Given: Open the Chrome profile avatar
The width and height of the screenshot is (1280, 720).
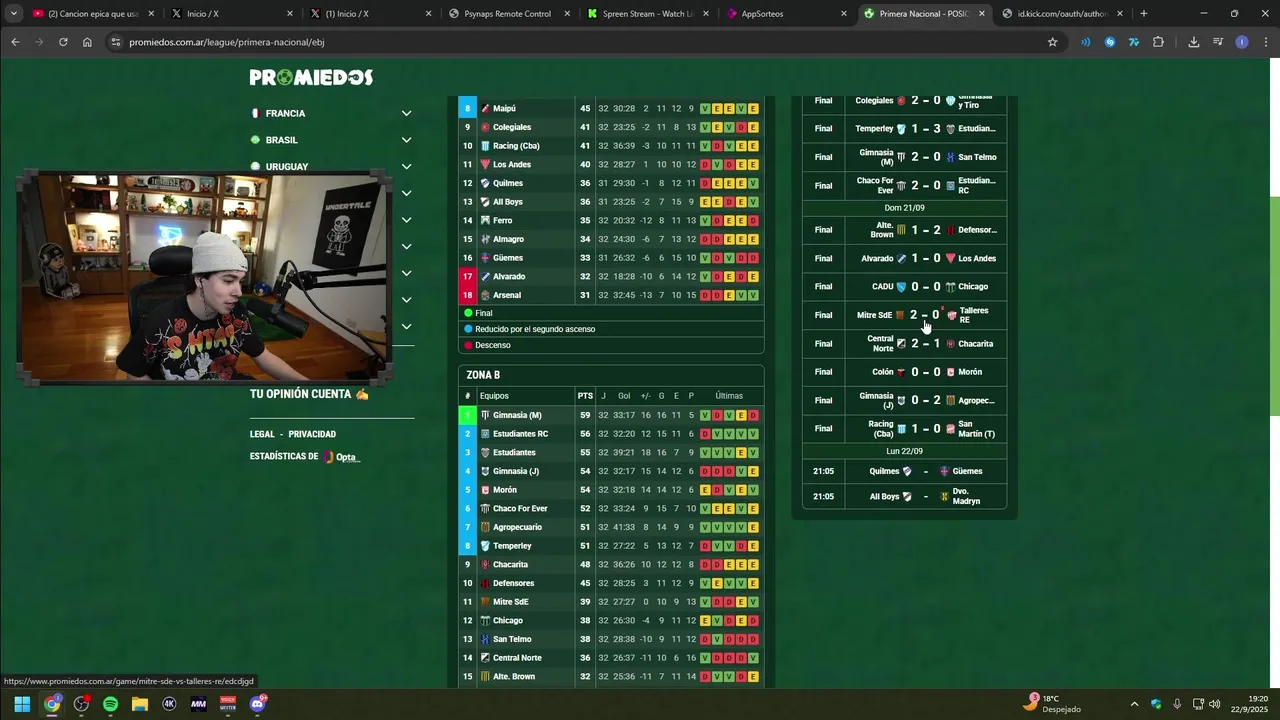Looking at the screenshot, I should 1242,42.
